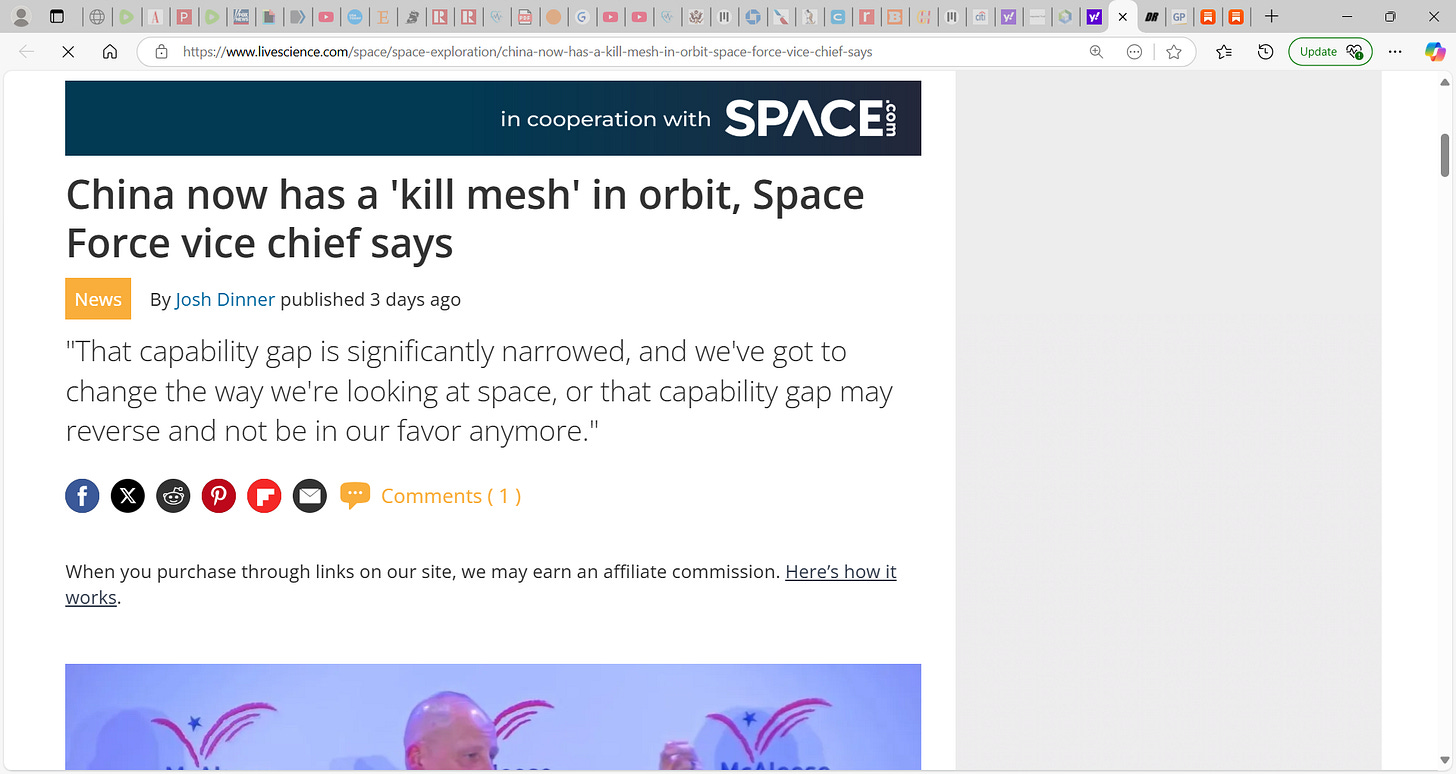Open the blue 'C' tab
This screenshot has height=774, width=1456.
[838, 17]
